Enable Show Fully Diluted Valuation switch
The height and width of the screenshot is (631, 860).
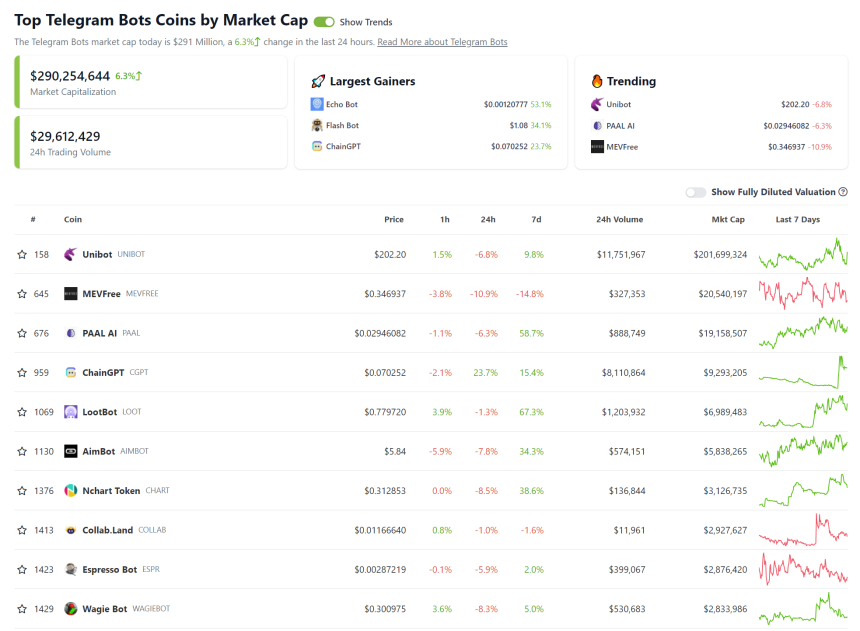(x=695, y=192)
